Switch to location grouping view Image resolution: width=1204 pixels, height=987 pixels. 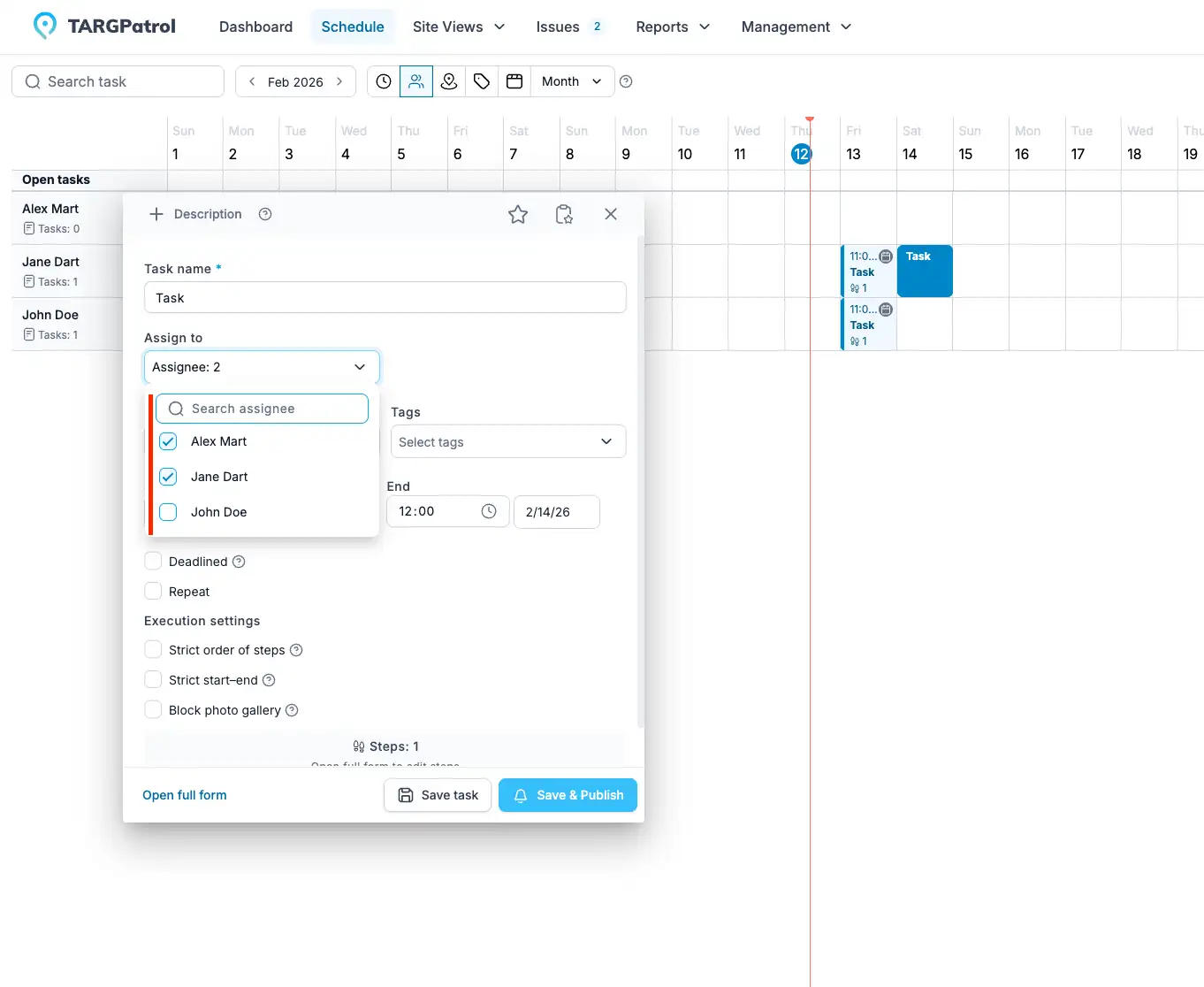(x=449, y=81)
